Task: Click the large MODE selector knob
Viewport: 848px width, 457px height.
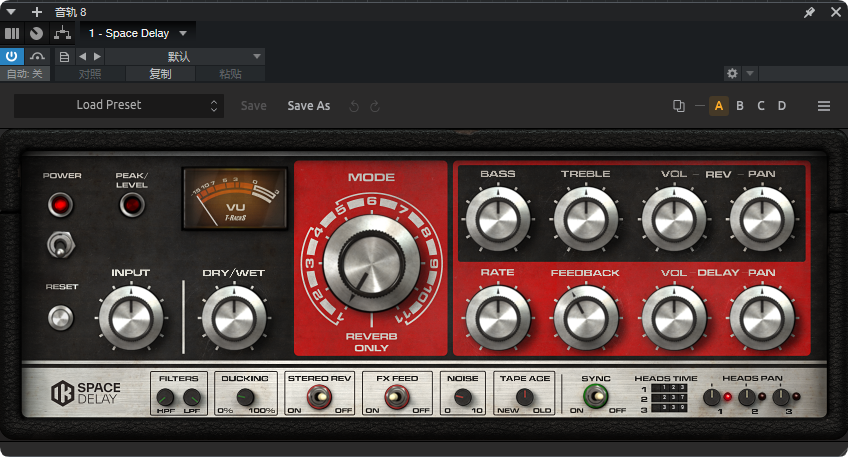Action: click(371, 264)
